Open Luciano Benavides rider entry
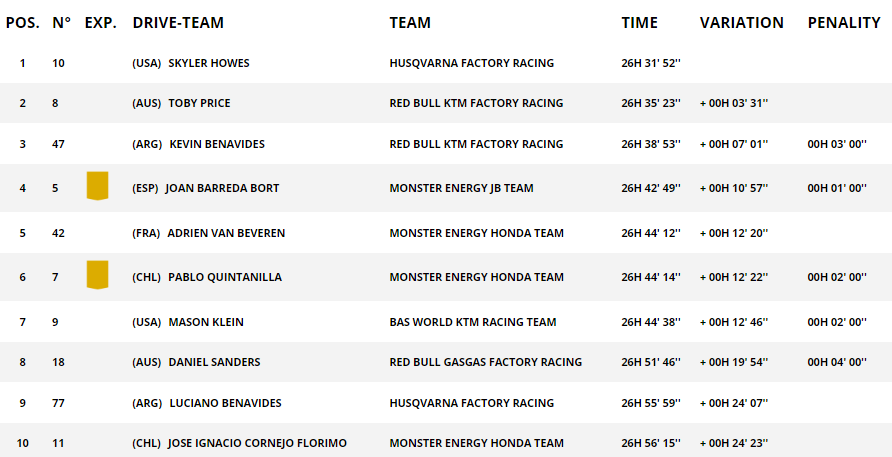892x457 pixels. tap(225, 403)
